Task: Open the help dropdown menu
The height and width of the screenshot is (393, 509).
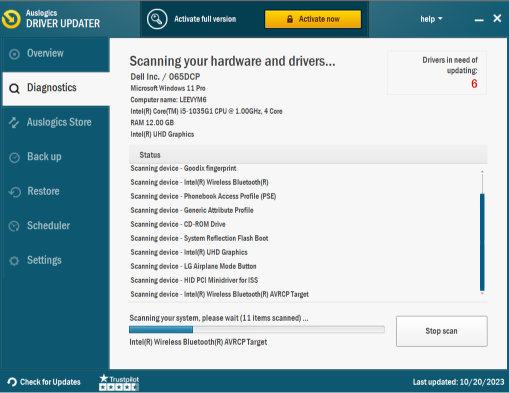Action: tap(431, 19)
